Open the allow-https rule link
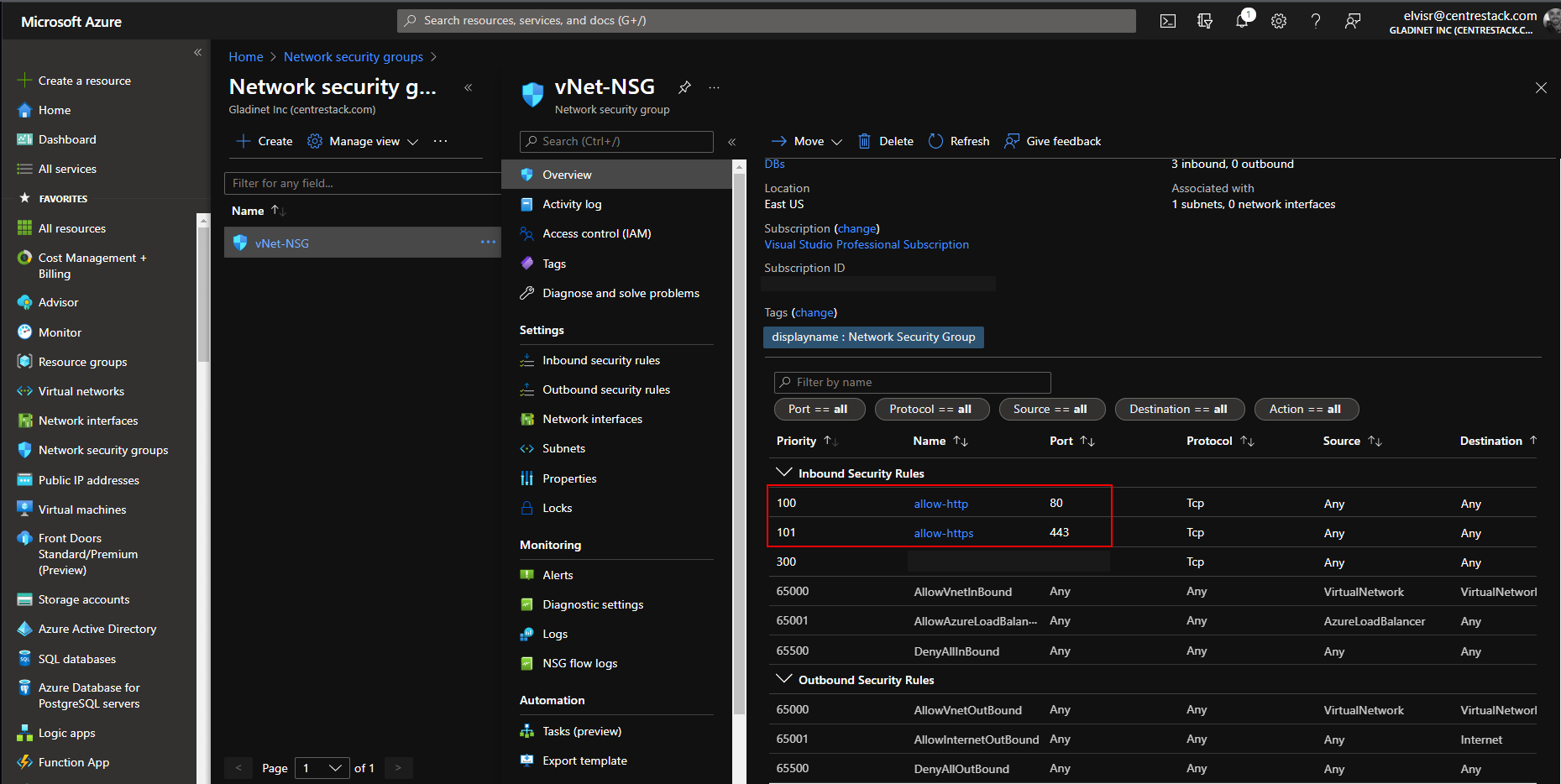 coord(944,533)
